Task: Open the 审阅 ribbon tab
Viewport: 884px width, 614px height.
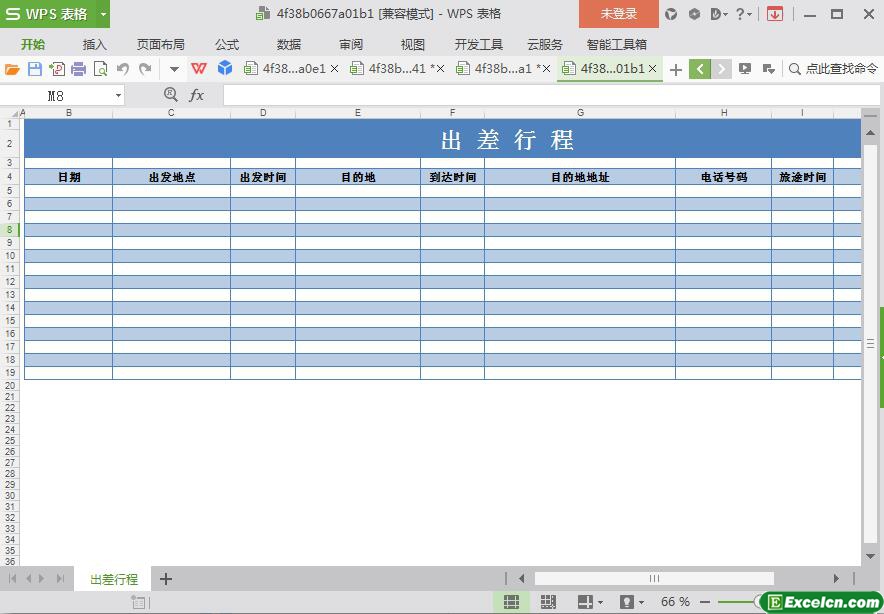Action: [x=351, y=44]
